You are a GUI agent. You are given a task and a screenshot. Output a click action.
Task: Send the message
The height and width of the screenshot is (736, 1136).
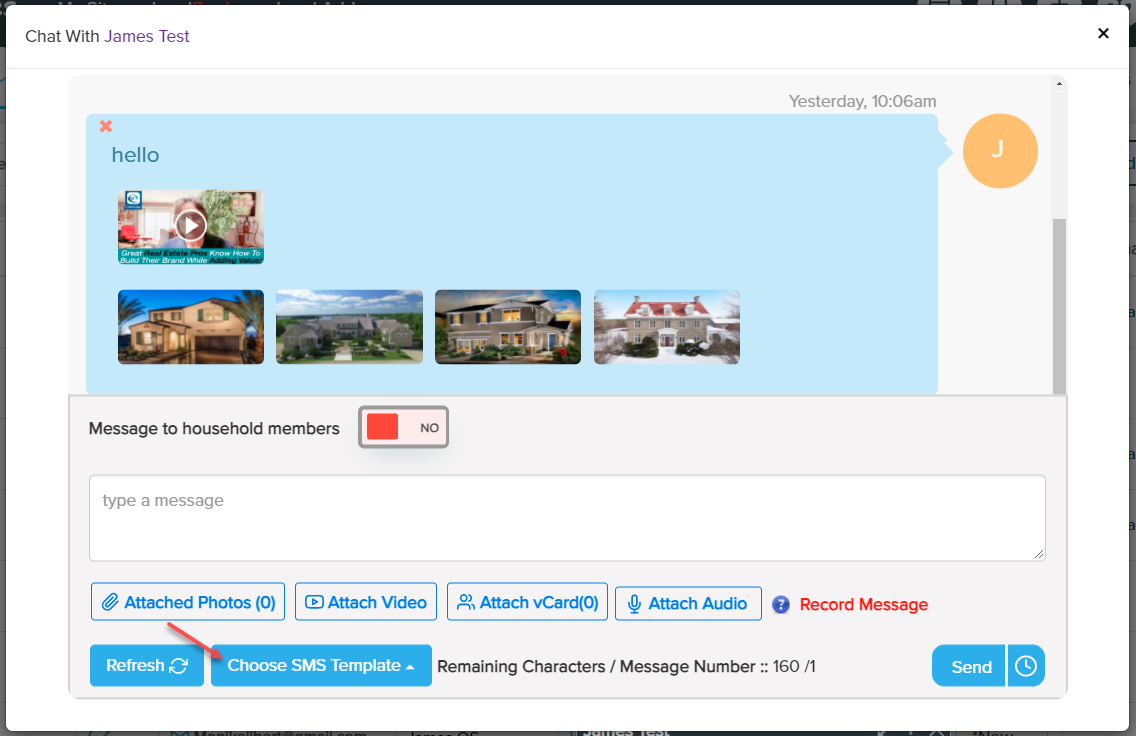pyautogui.click(x=969, y=666)
